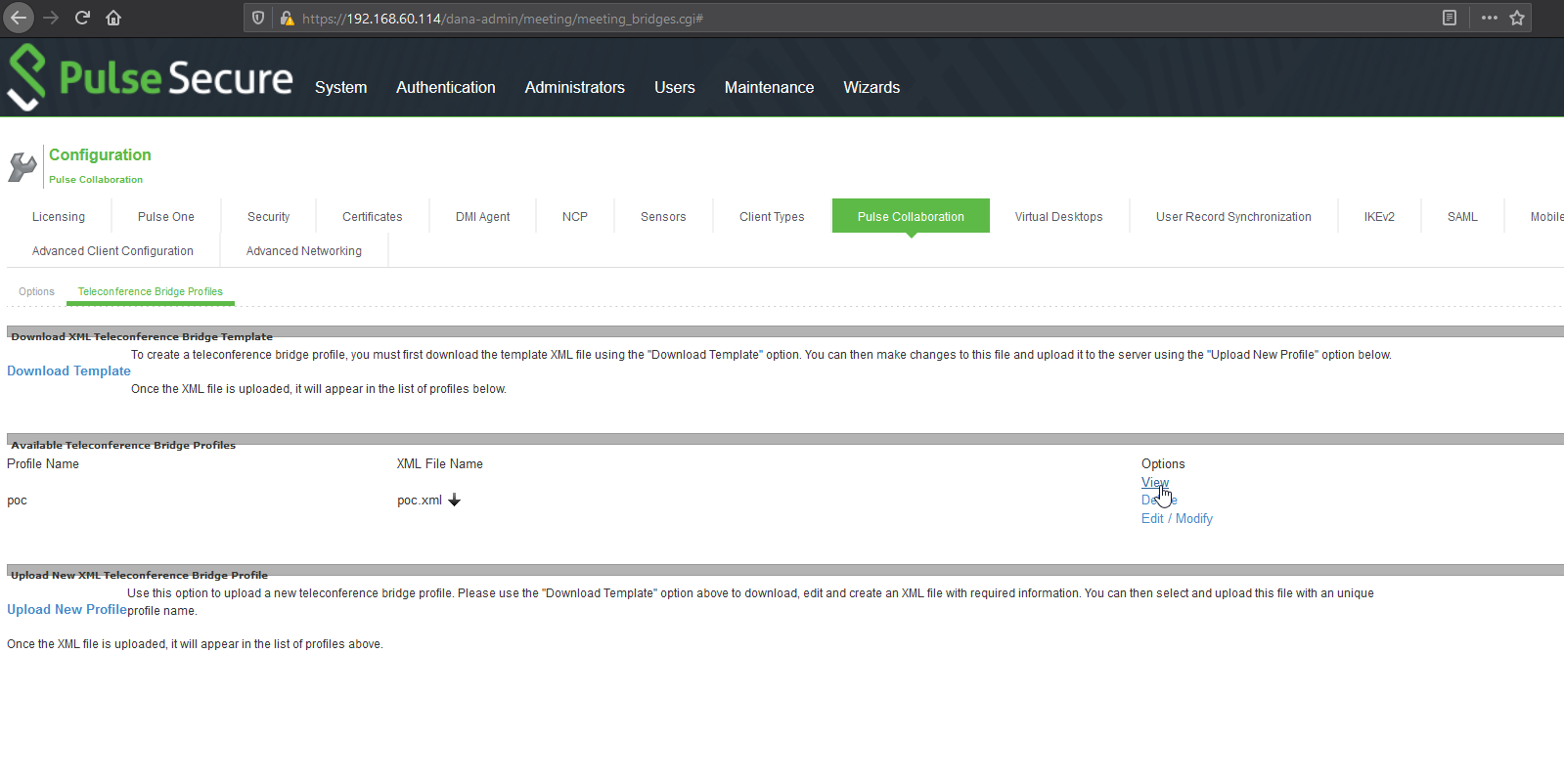This screenshot has width=1564, height=784.
Task: Click the Profile Name column header
Action: point(43,463)
